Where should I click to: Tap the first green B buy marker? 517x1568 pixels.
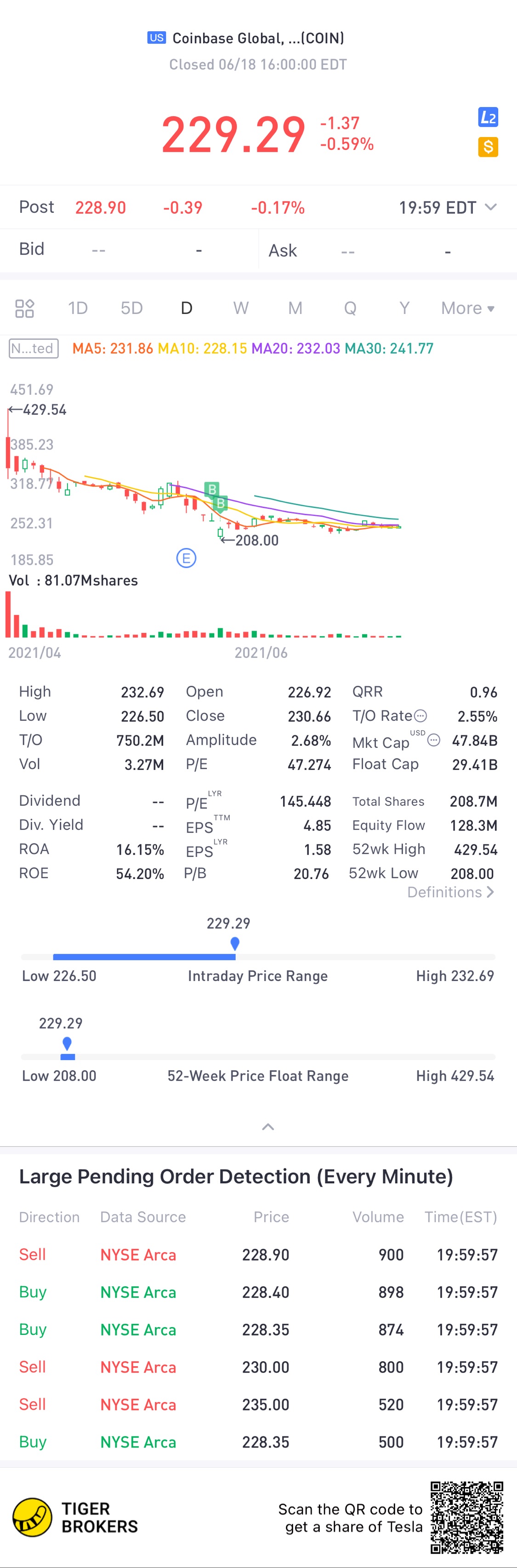(212, 490)
